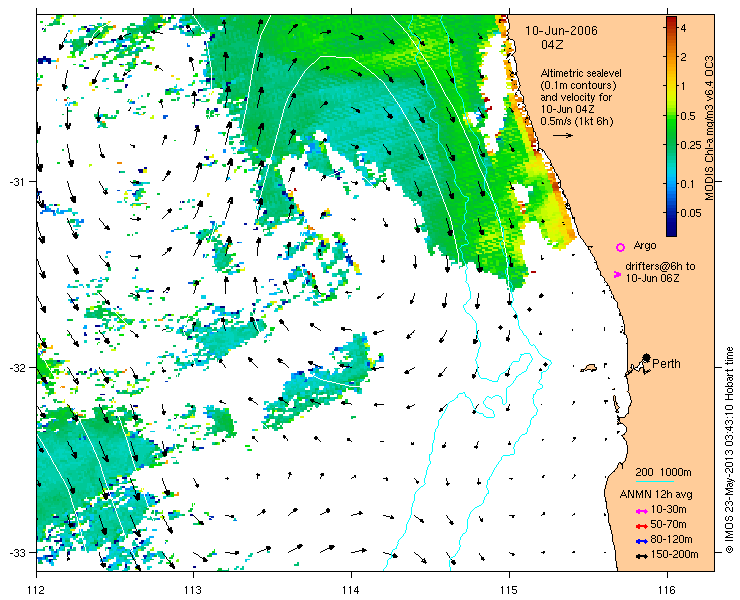The width and height of the screenshot is (740, 600).
Task: Click the 200 1000m isobath label
Action: pyautogui.click(x=663, y=473)
